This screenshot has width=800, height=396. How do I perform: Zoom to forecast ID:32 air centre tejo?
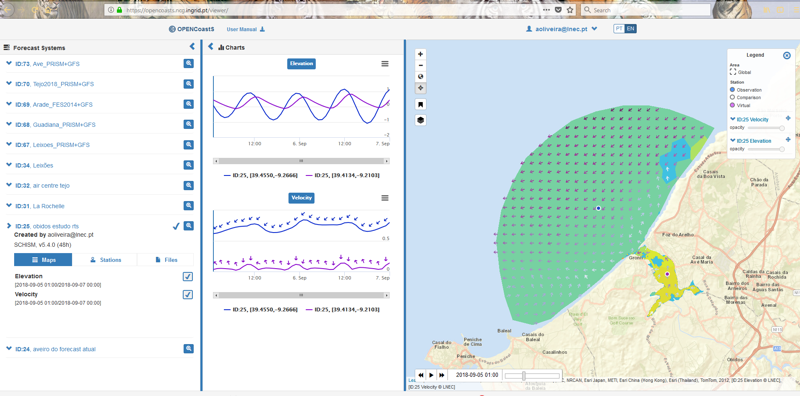tap(188, 185)
